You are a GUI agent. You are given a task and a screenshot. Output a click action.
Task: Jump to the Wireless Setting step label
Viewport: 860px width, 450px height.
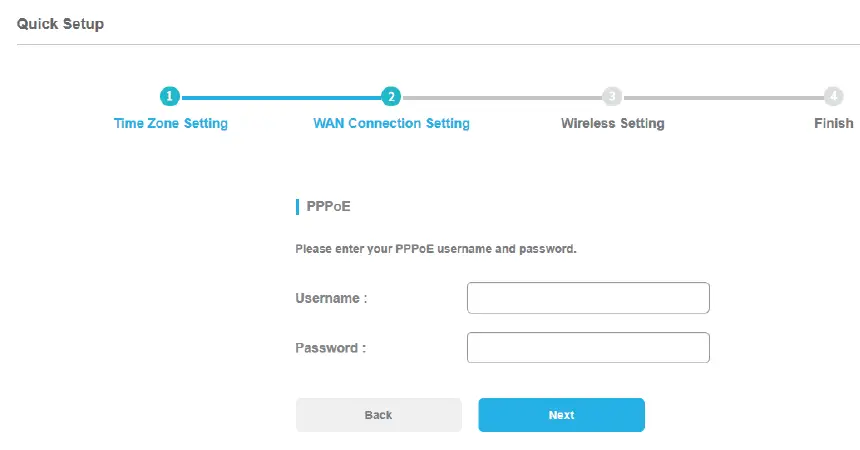[612, 124]
